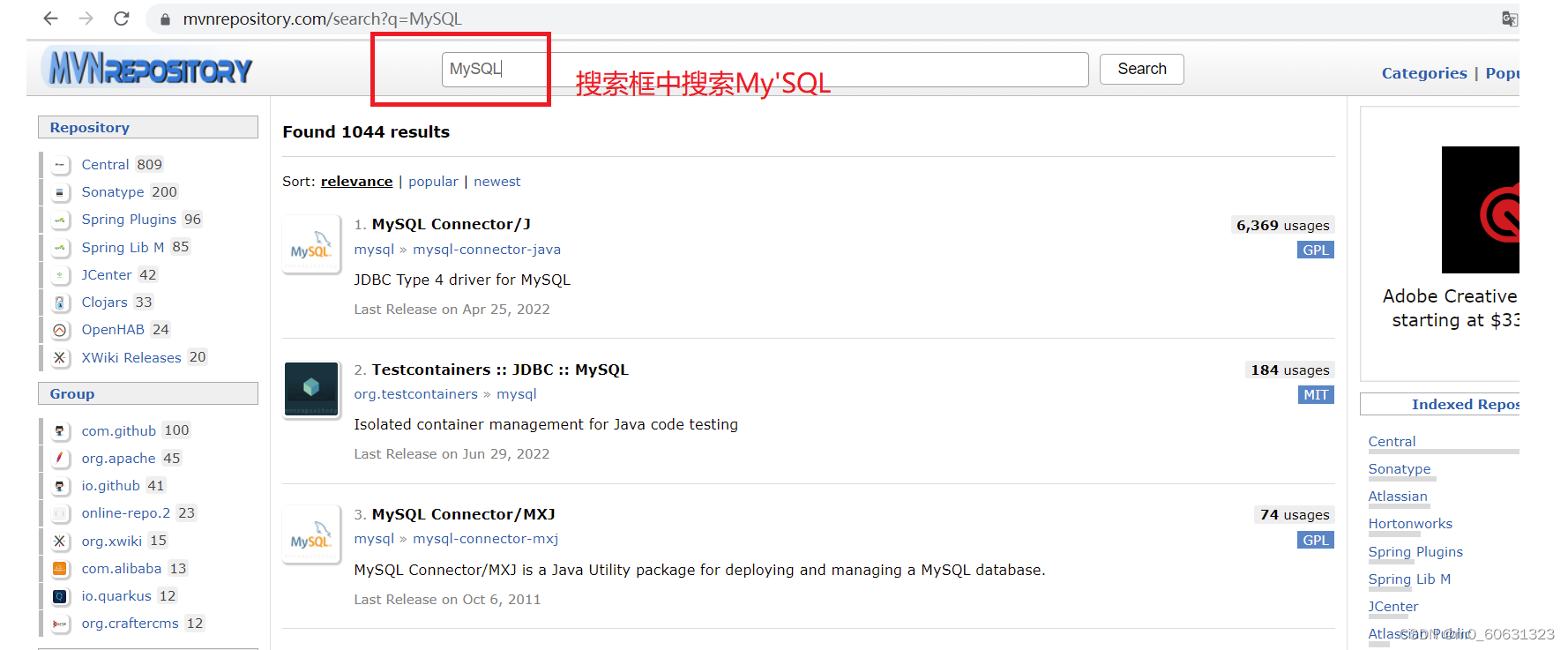1568x650 pixels.
Task: Click the translate page icon in address bar
Action: point(1510,19)
